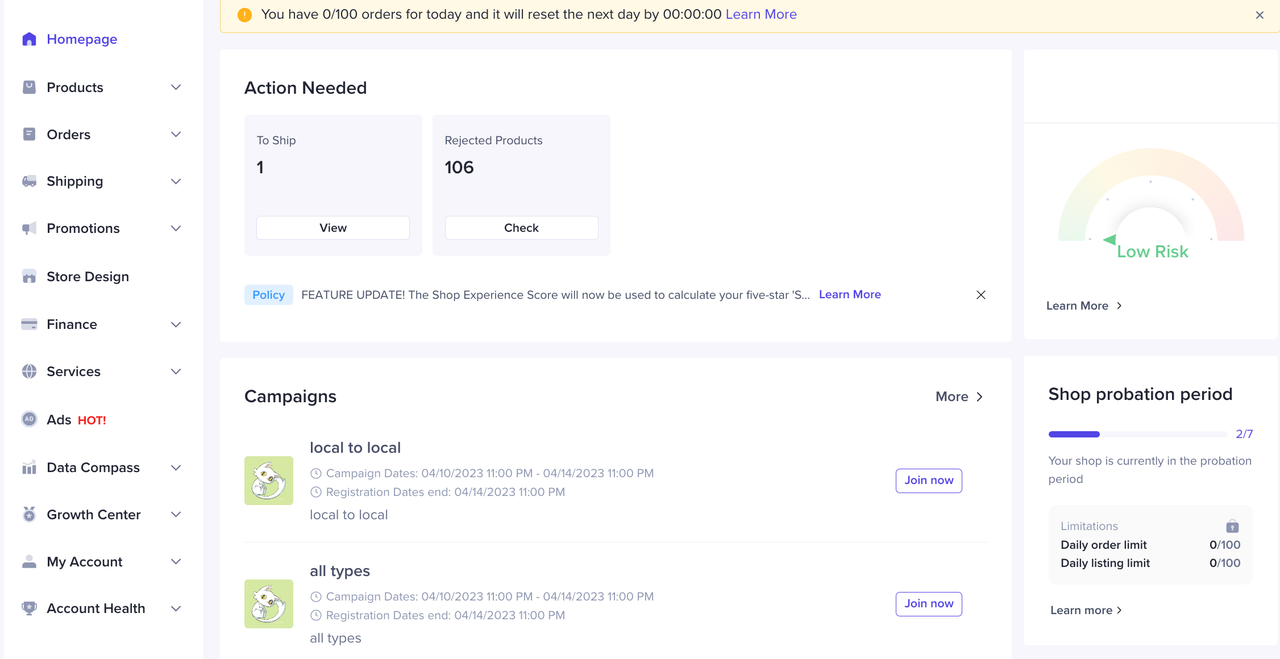Expand the Products menu chevron
1280x659 pixels.
(x=176, y=87)
